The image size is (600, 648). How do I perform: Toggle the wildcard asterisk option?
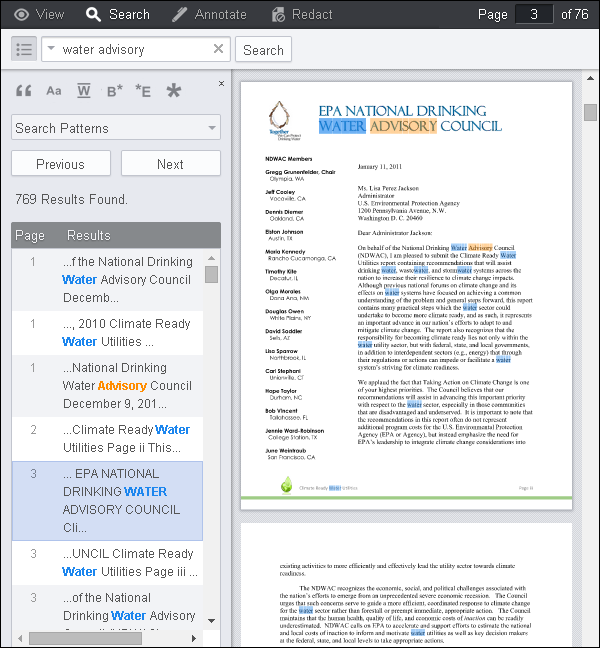pos(174,91)
